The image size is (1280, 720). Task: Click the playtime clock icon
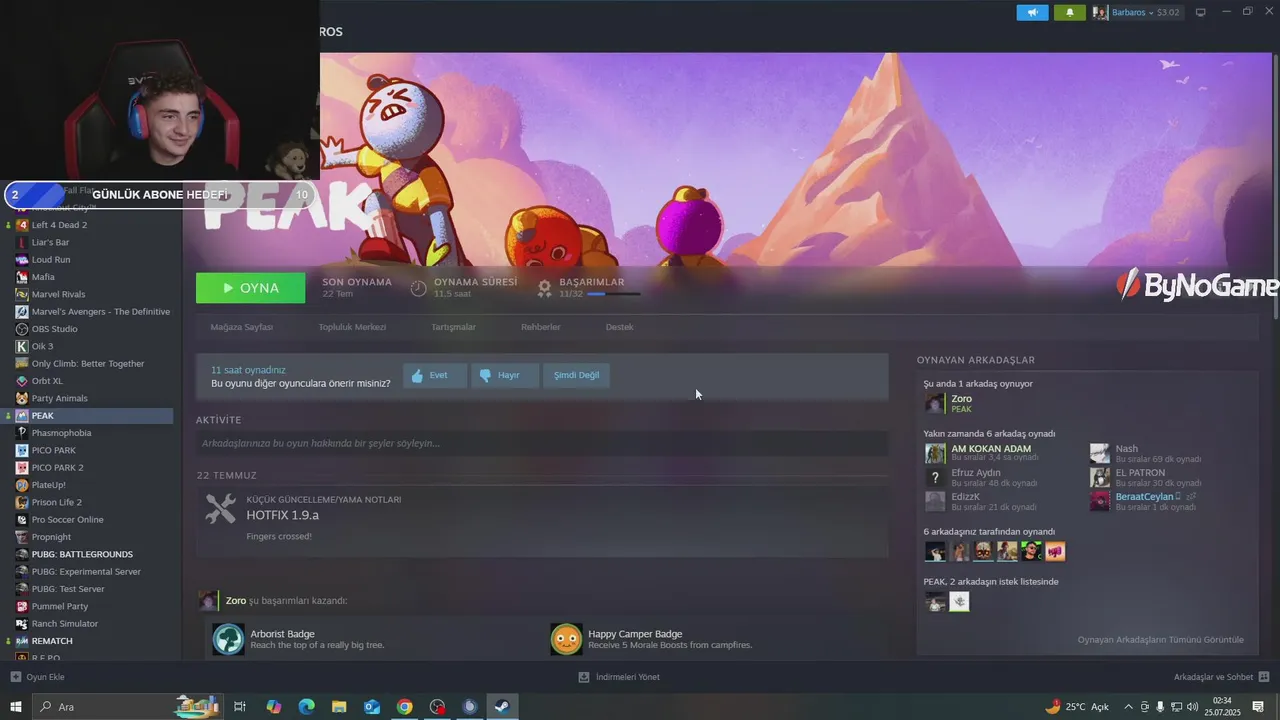pyautogui.click(x=419, y=288)
